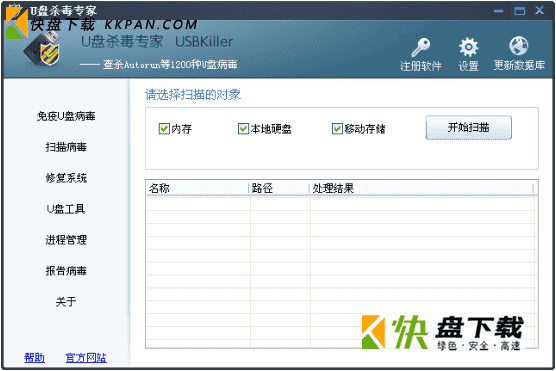The image size is (556, 371).
Task: Open 设置 via the gear icon
Action: pyautogui.click(x=468, y=47)
